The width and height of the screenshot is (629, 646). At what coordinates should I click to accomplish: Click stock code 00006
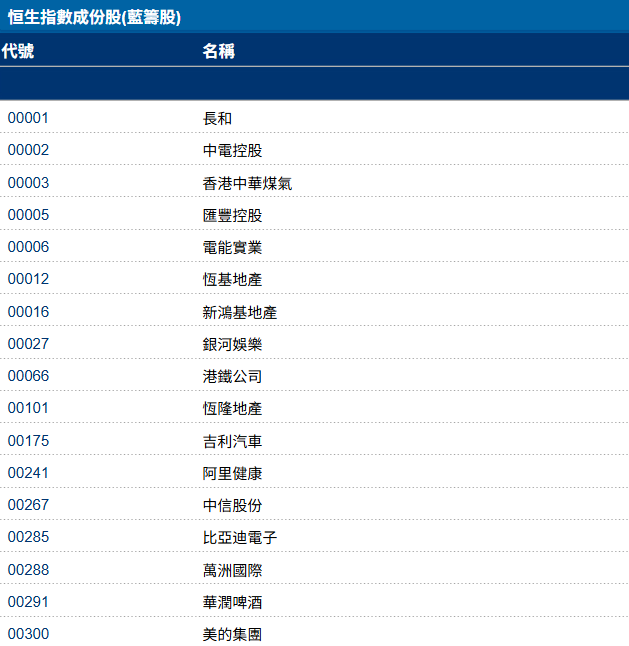tap(28, 247)
